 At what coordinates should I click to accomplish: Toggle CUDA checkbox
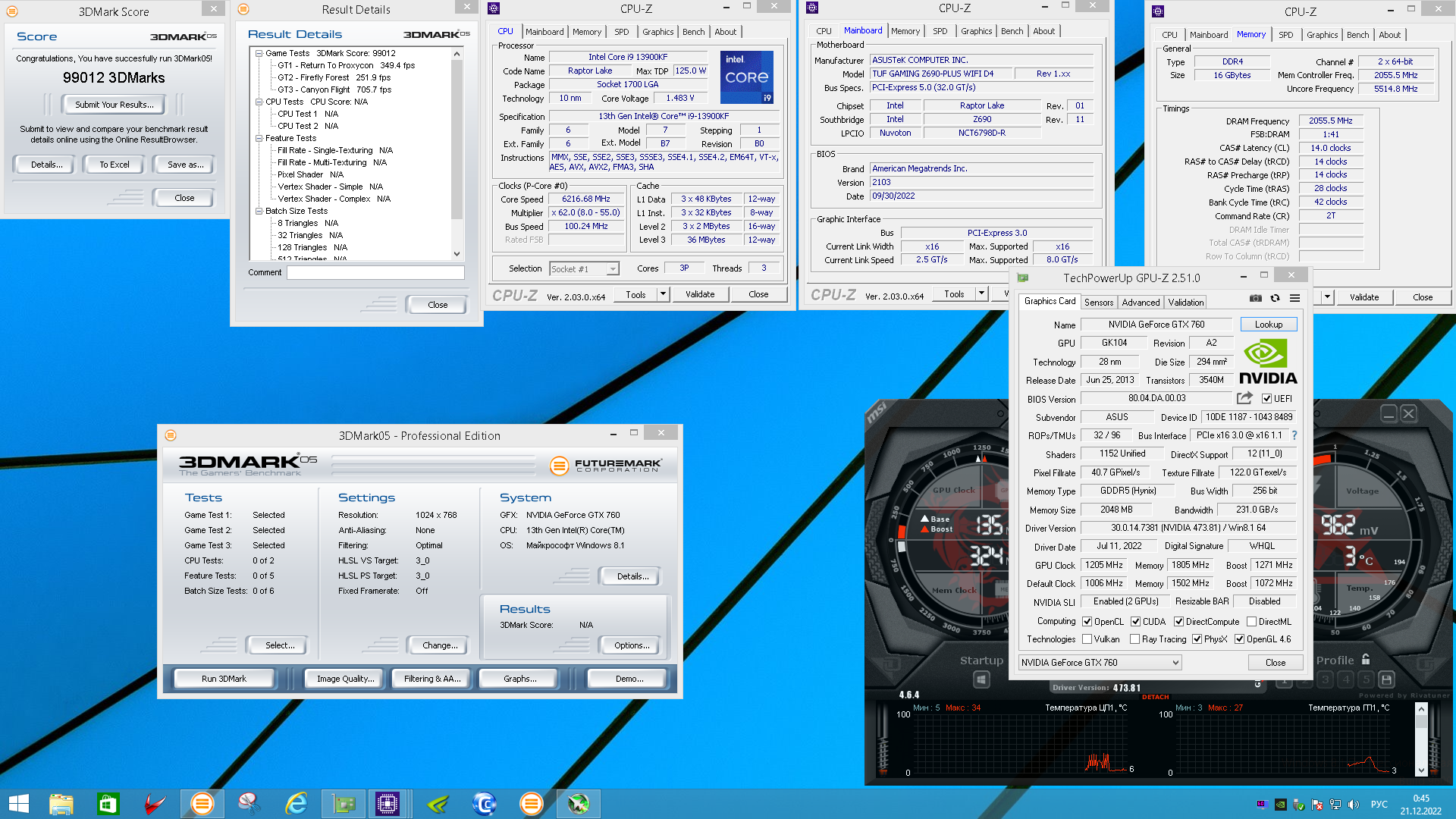pyautogui.click(x=1136, y=622)
